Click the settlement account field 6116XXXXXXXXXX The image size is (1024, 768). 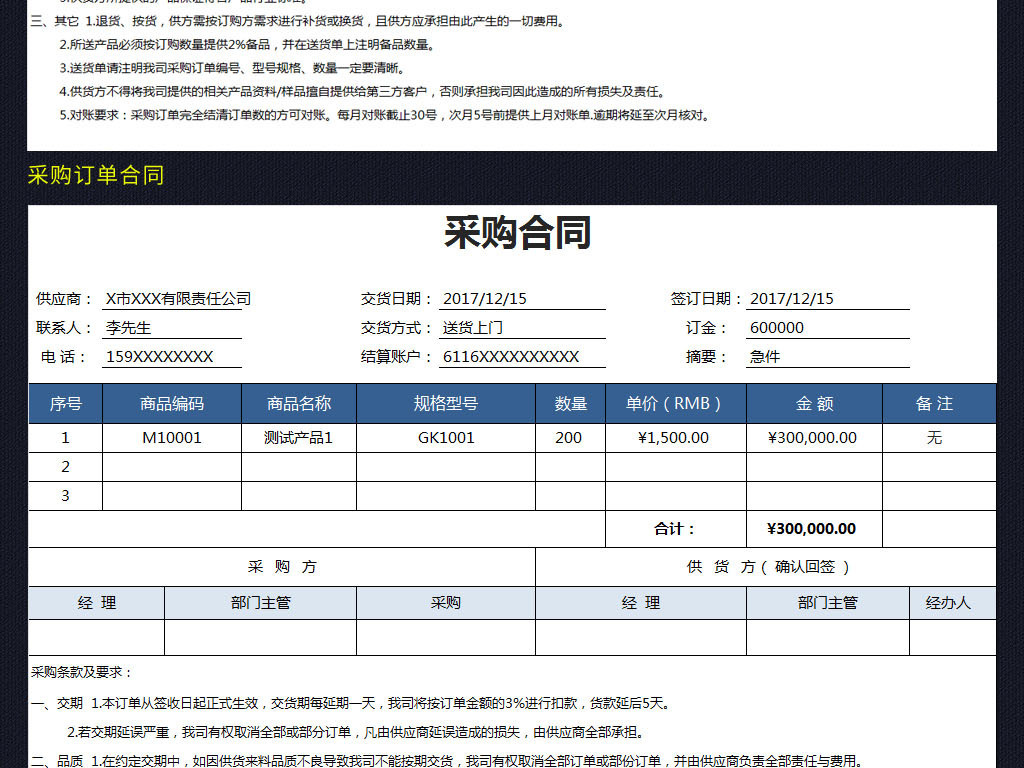(523, 357)
